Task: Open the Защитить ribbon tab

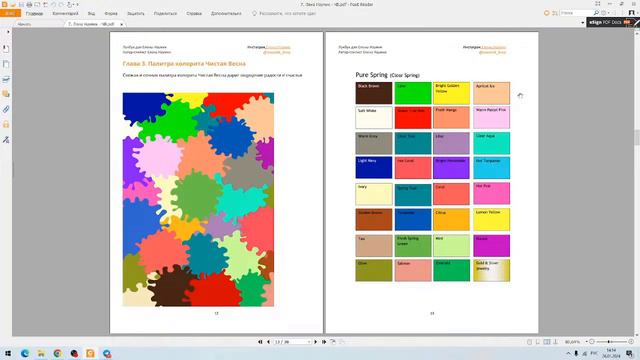Action: click(136, 13)
